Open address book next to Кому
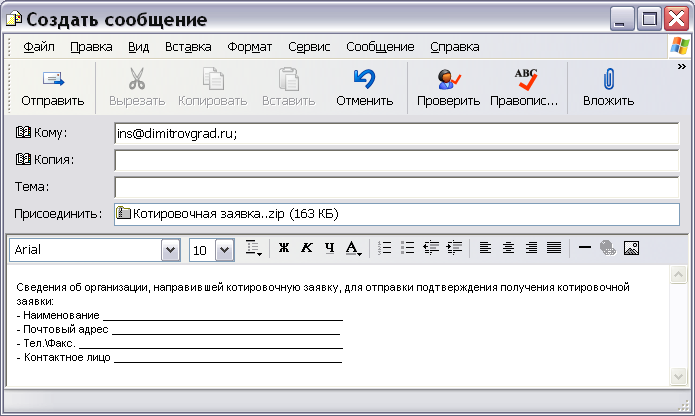695x416 pixels. pos(41,133)
